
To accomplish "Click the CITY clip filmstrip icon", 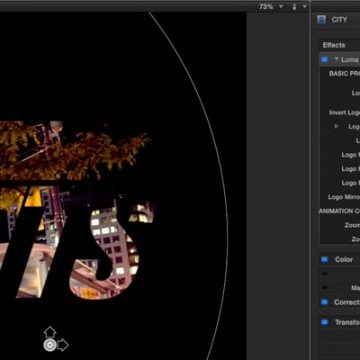I will click(321, 20).
